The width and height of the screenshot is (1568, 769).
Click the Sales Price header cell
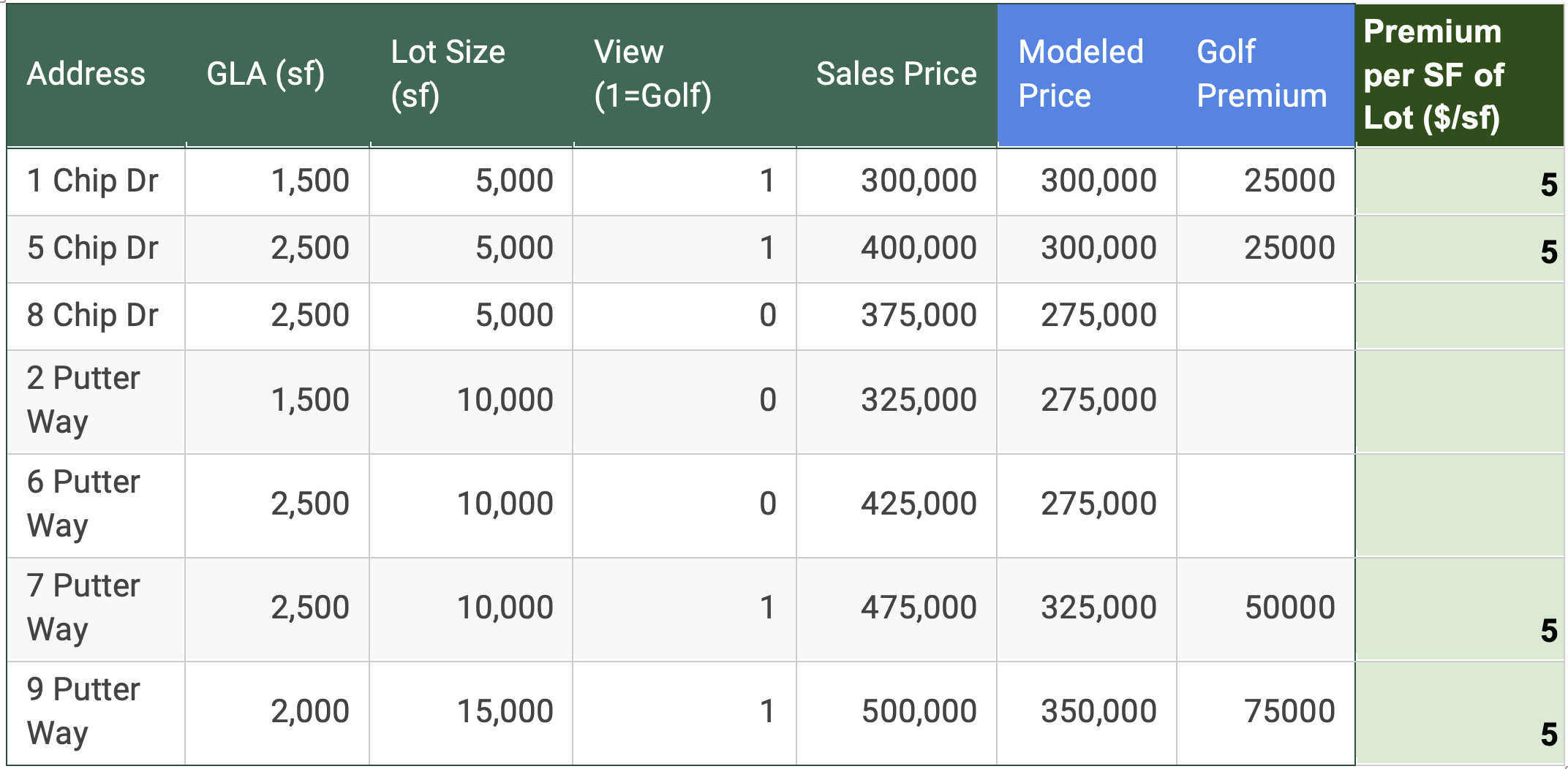(x=896, y=74)
